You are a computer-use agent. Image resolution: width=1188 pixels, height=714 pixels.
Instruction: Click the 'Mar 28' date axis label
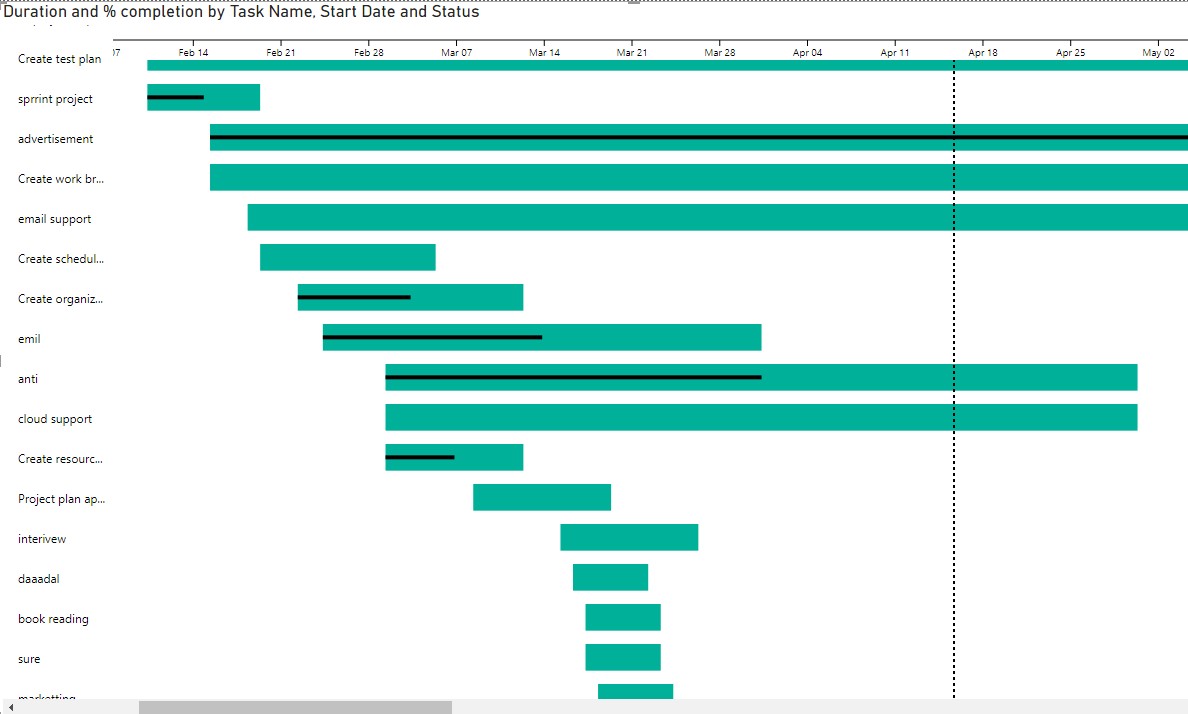(720, 52)
